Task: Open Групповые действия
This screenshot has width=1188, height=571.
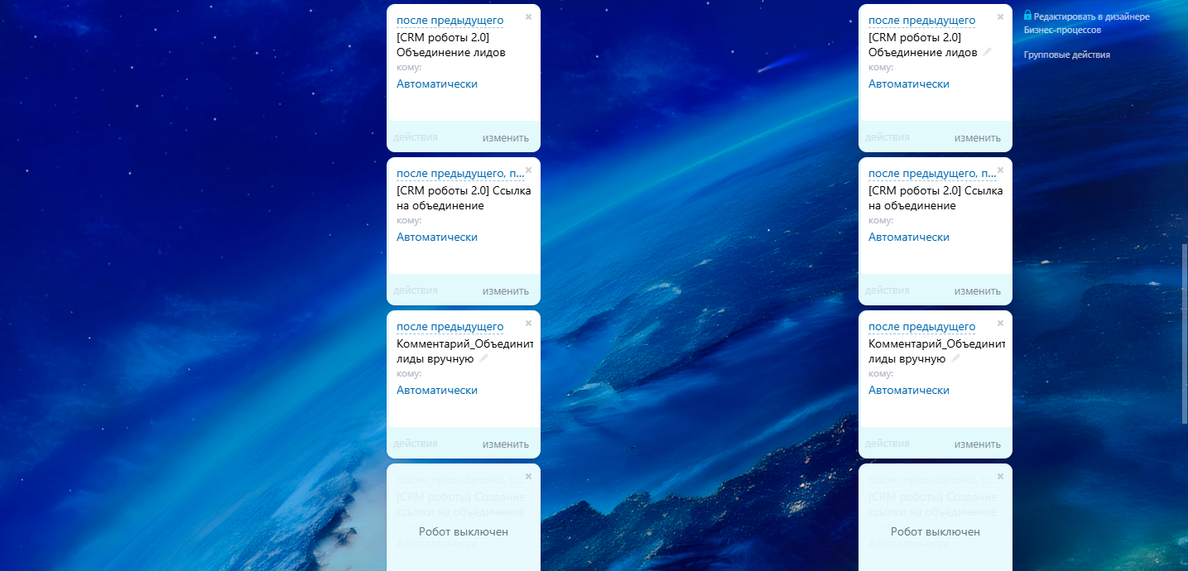Action: pyautogui.click(x=1067, y=55)
